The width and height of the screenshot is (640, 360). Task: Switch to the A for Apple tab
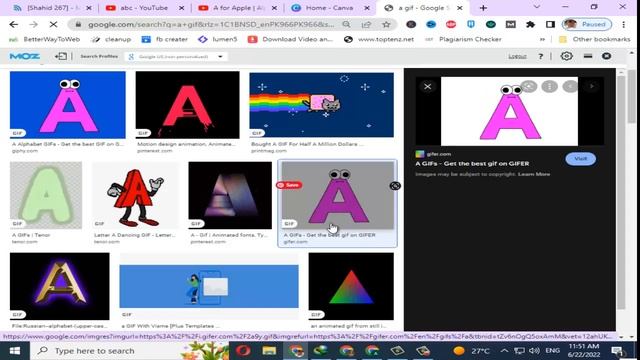[x=237, y=8]
